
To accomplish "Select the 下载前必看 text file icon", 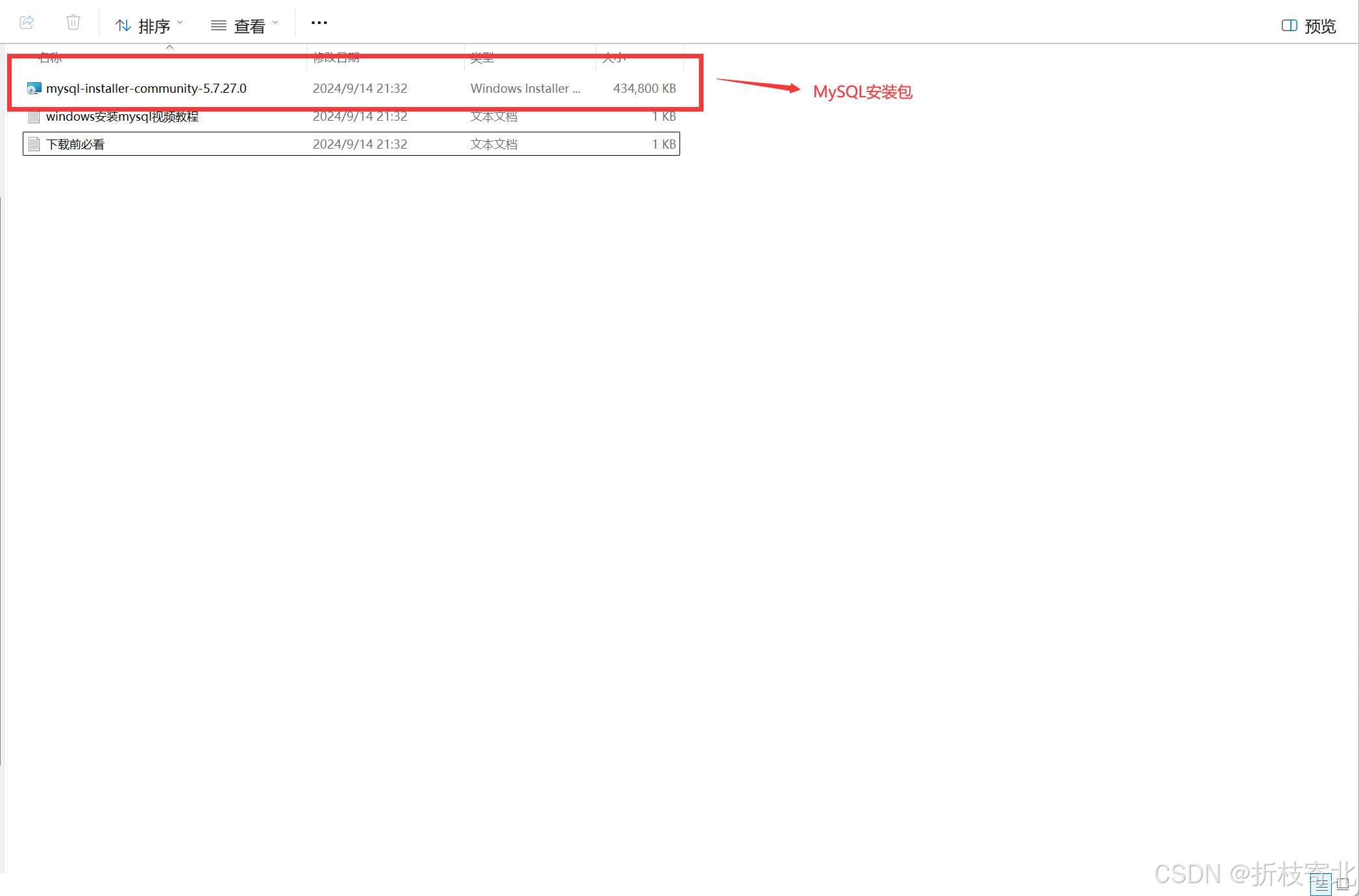I will coord(34,144).
